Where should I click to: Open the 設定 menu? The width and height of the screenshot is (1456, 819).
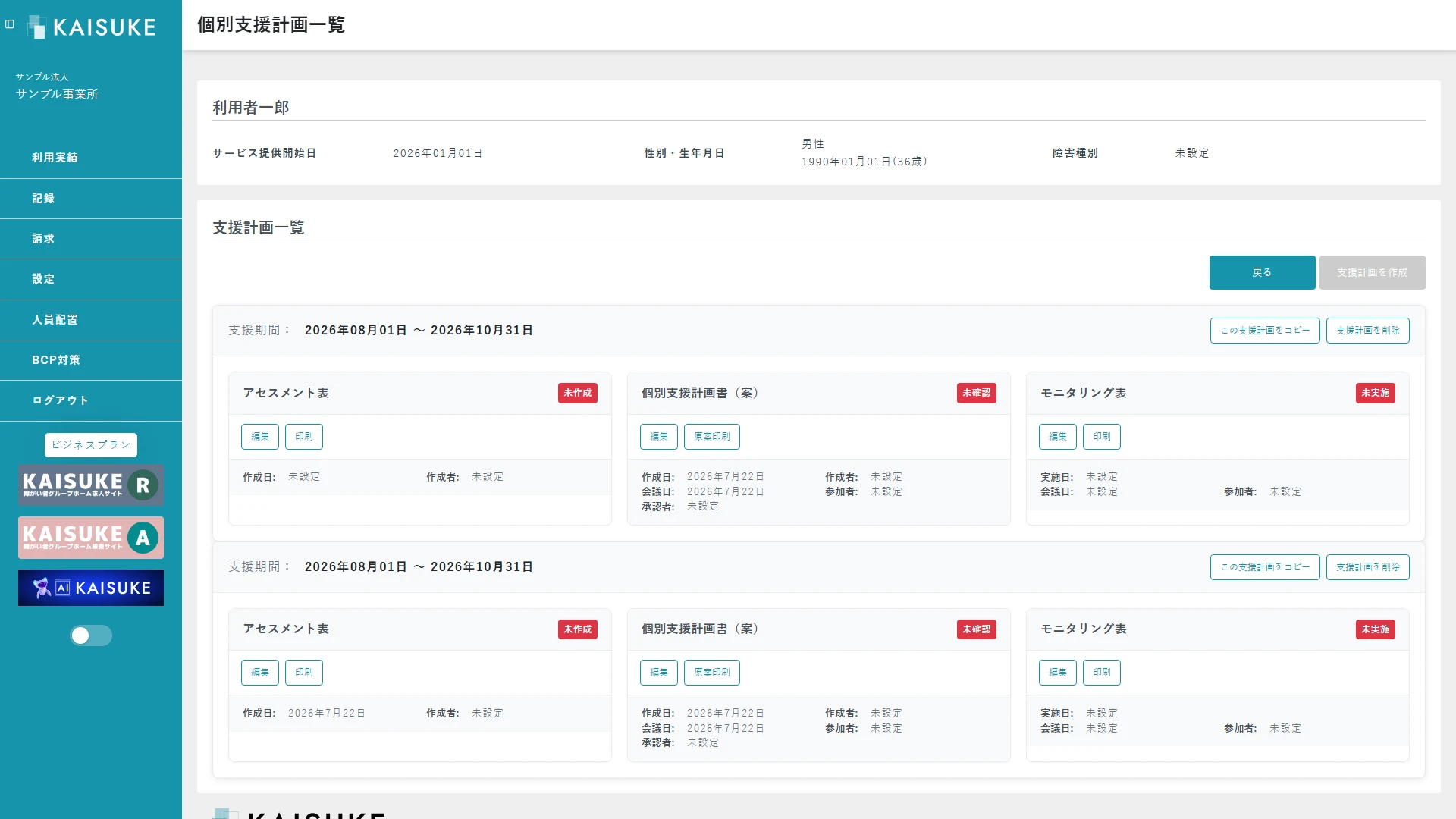coord(91,279)
